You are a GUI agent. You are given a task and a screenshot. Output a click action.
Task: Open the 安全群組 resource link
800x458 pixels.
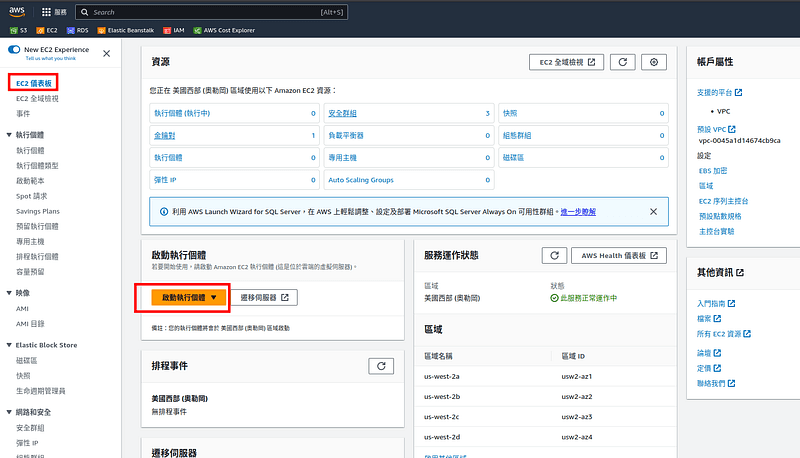tap(342, 113)
